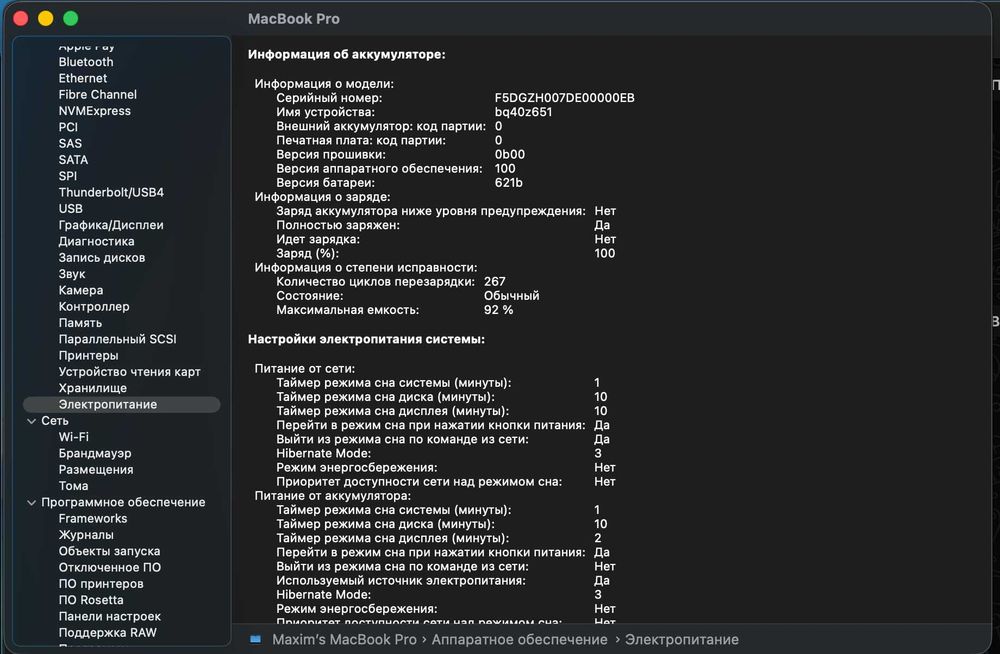Open Параллельный SCSI in the sidebar

[117, 339]
